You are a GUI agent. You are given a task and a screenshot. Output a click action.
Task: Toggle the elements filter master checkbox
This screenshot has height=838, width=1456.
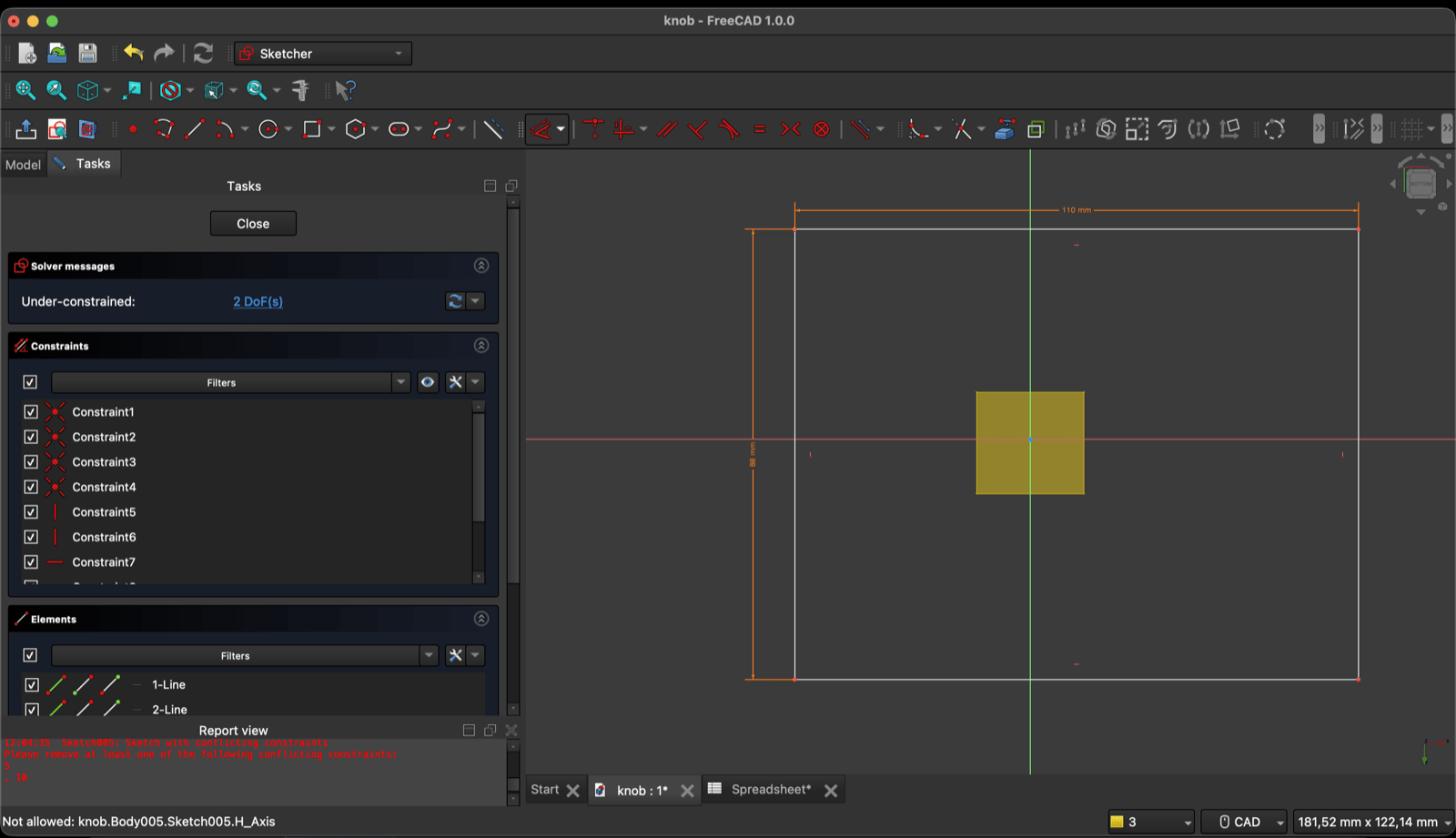pos(30,655)
